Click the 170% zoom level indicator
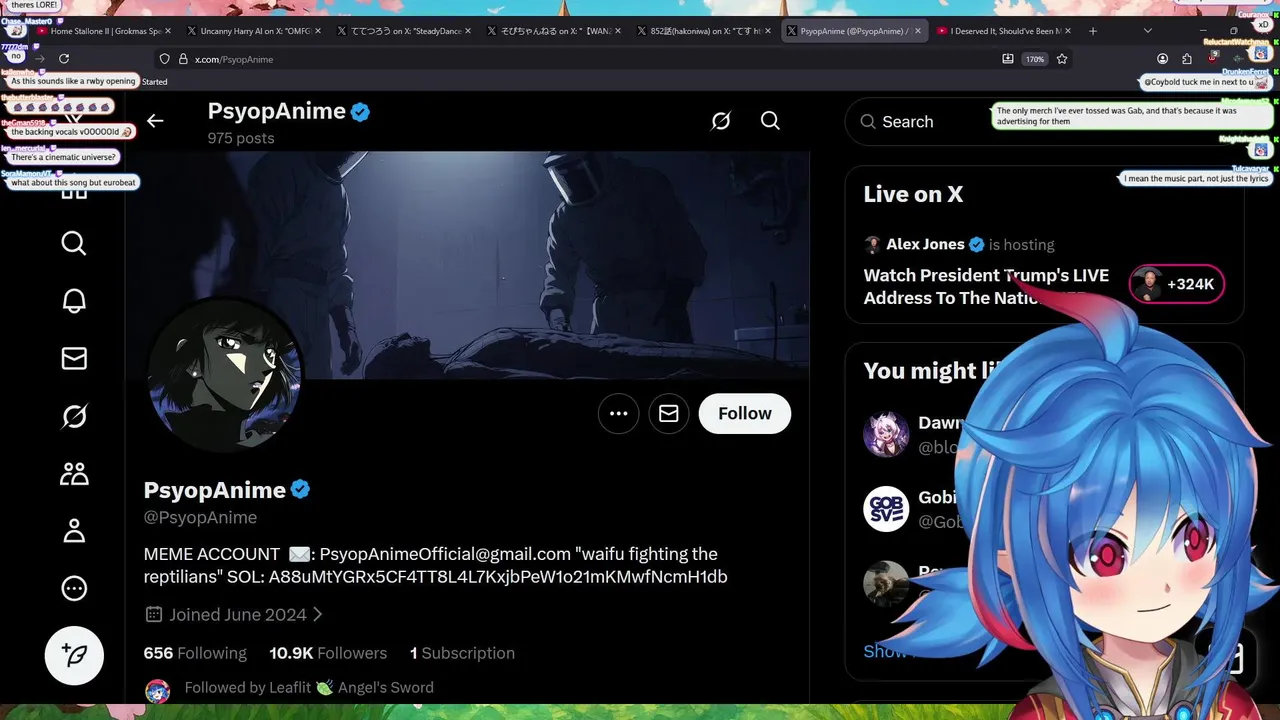 pos(1035,59)
